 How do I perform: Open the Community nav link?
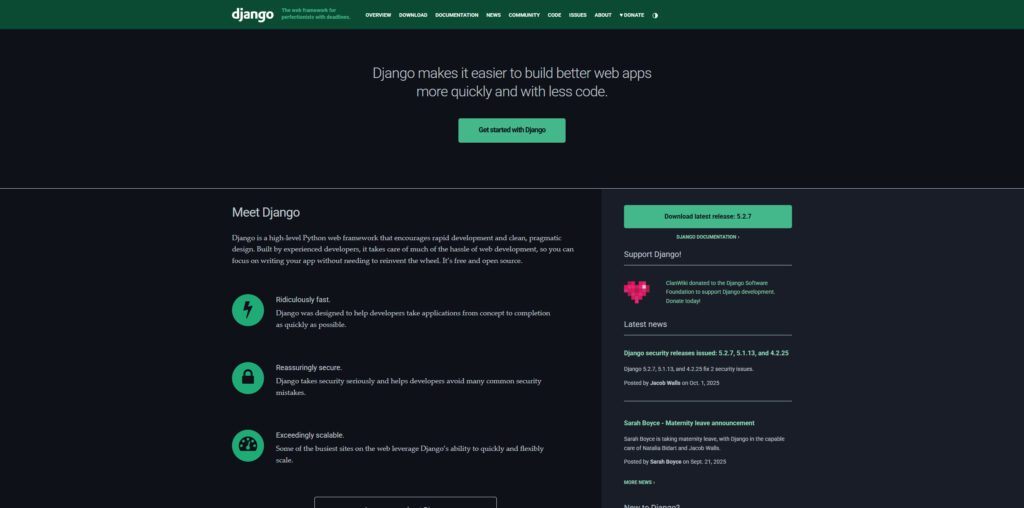(524, 15)
